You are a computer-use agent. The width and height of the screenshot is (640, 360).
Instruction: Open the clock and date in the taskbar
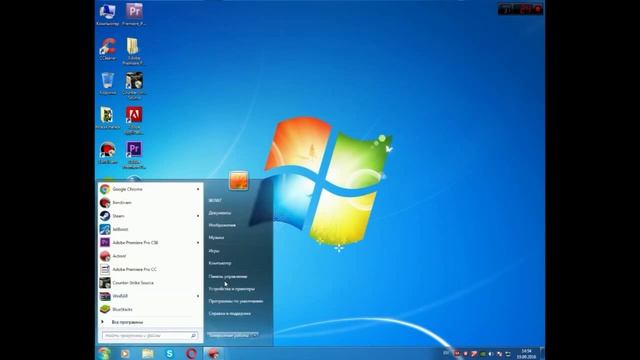pos(526,353)
